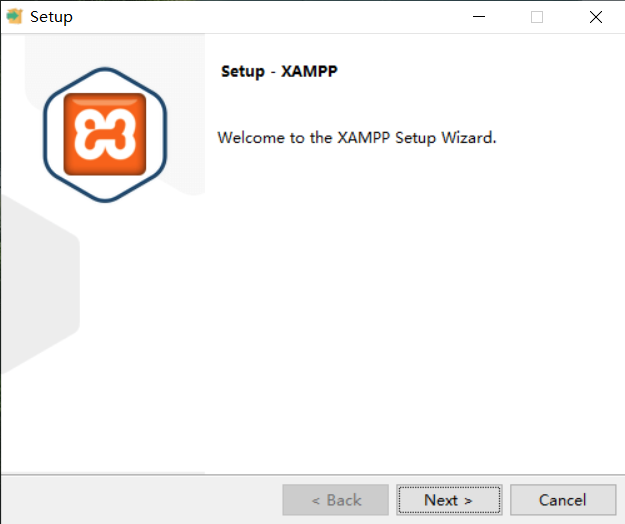The image size is (625, 524).
Task: Click empty footer area left of Back button
Action: pyautogui.click(x=140, y=500)
